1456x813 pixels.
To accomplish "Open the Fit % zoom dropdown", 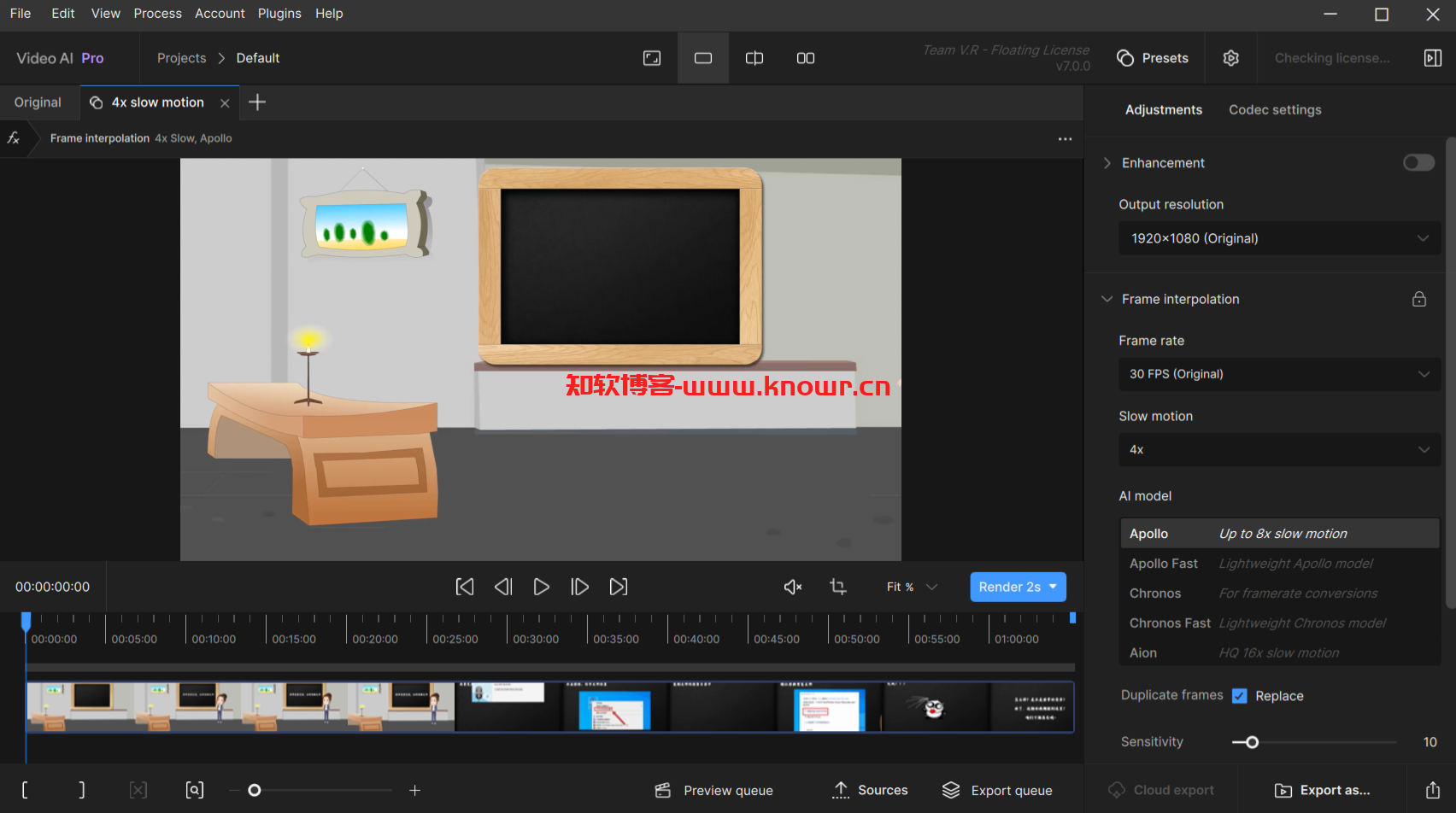I will [912, 587].
